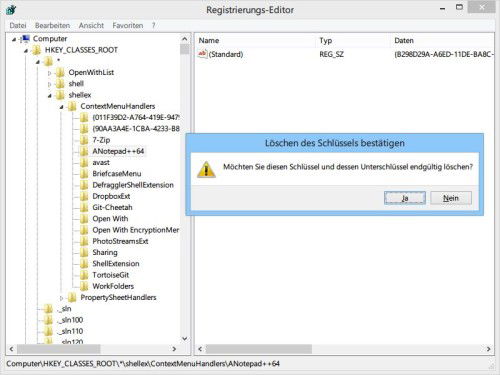Click the WorkFolders folder icon

[x=84, y=286]
